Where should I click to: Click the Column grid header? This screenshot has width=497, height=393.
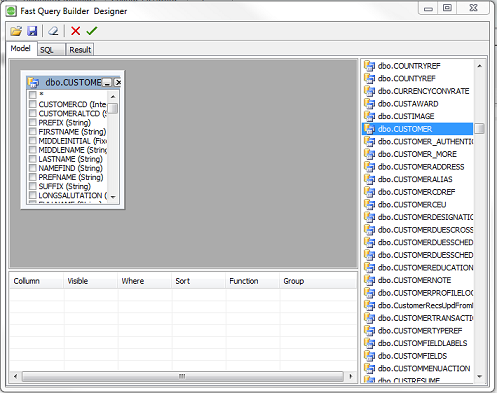pos(36,281)
